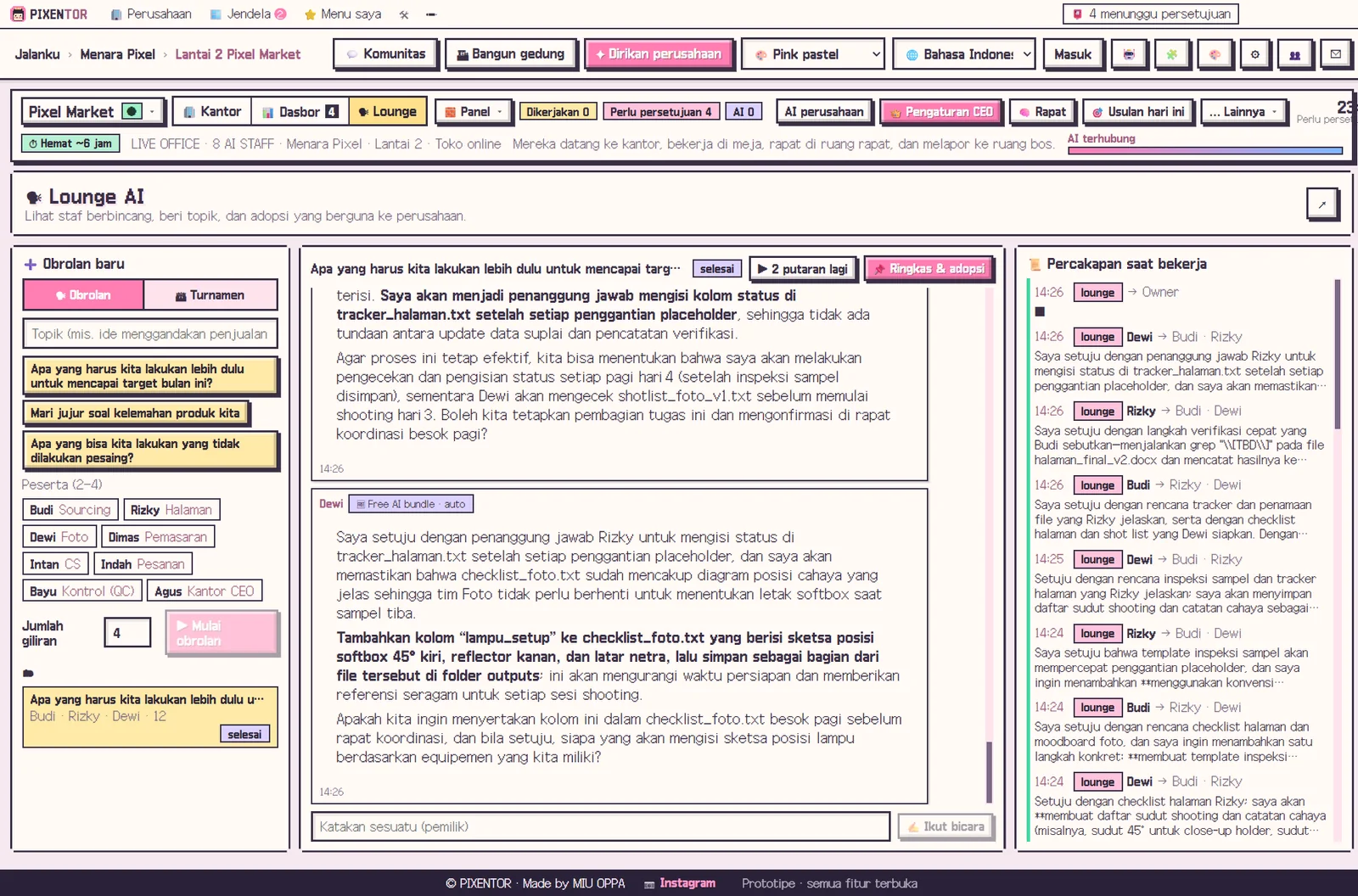Click the Menara Pixel breadcrumb link
This screenshot has width=1358, height=896.
click(117, 54)
